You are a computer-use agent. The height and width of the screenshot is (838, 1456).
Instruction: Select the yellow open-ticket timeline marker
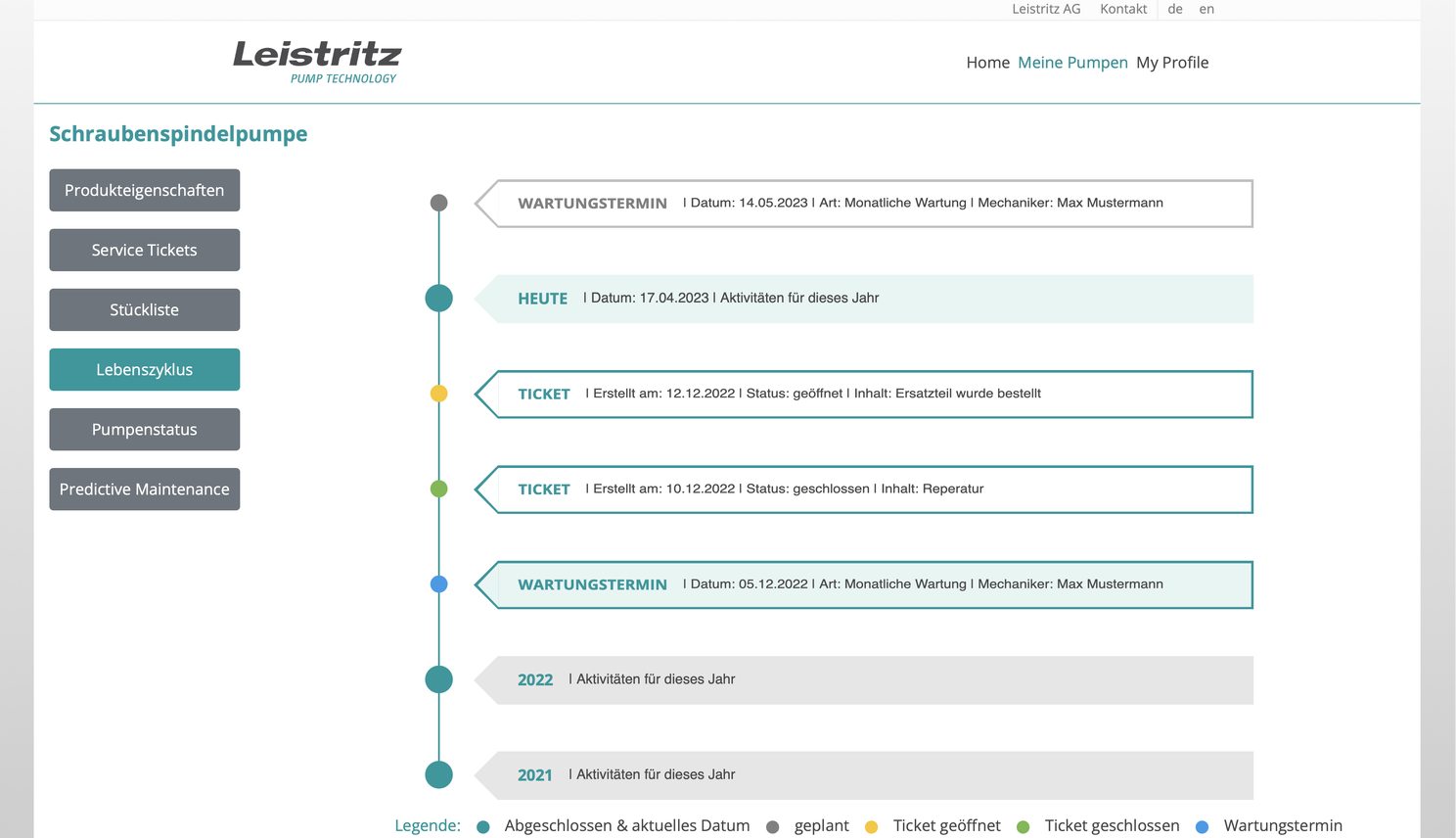pyautogui.click(x=439, y=394)
